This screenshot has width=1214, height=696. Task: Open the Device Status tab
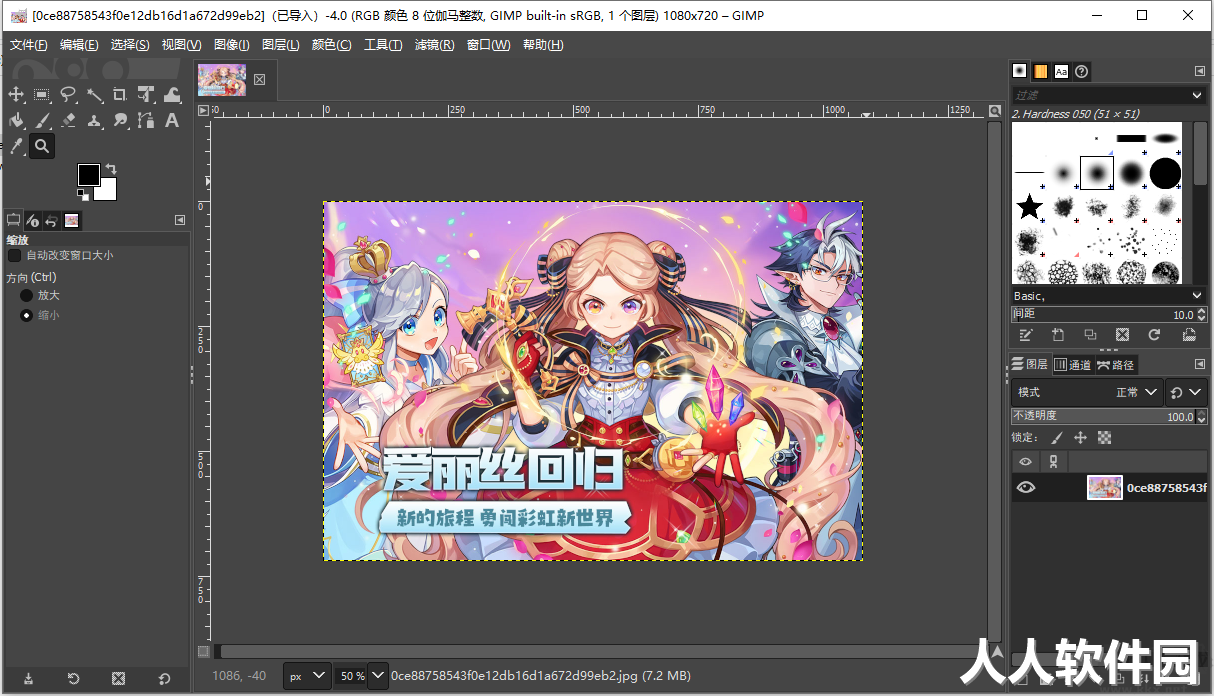point(33,220)
